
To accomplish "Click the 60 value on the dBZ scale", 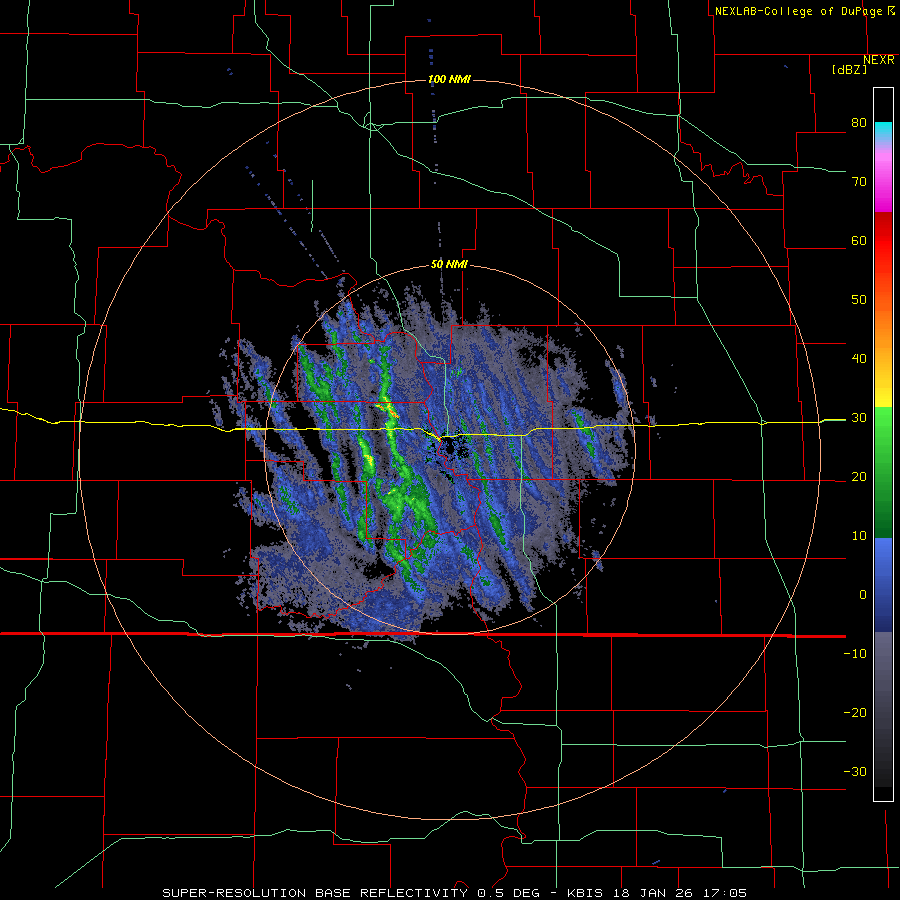I will pos(859,240).
